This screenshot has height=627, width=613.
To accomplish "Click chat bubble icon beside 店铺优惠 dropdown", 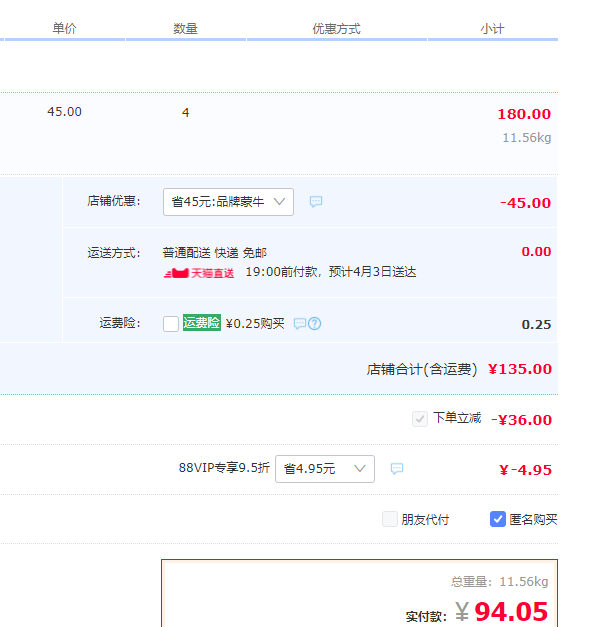I will click(316, 202).
